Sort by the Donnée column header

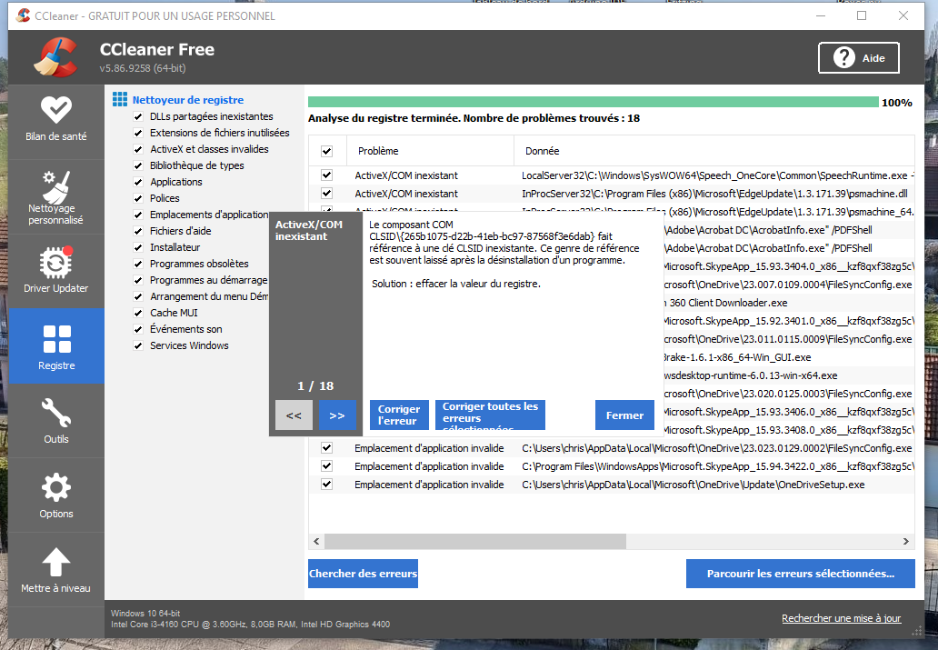pos(714,151)
